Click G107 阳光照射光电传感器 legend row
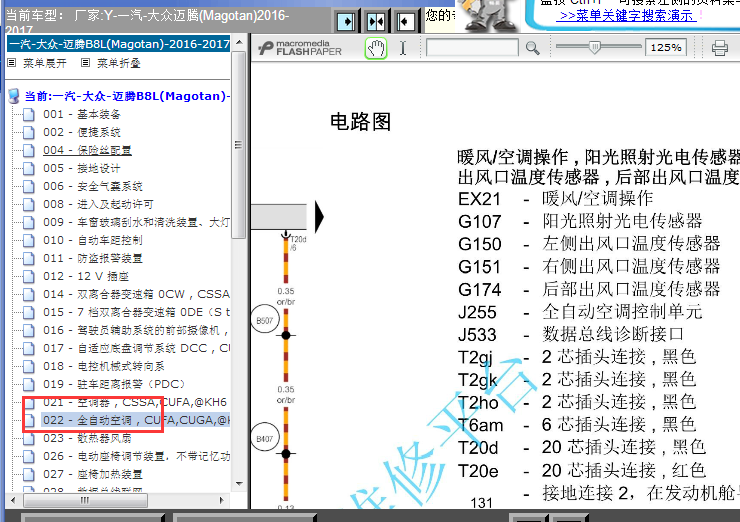The image size is (740, 522). click(x=580, y=221)
